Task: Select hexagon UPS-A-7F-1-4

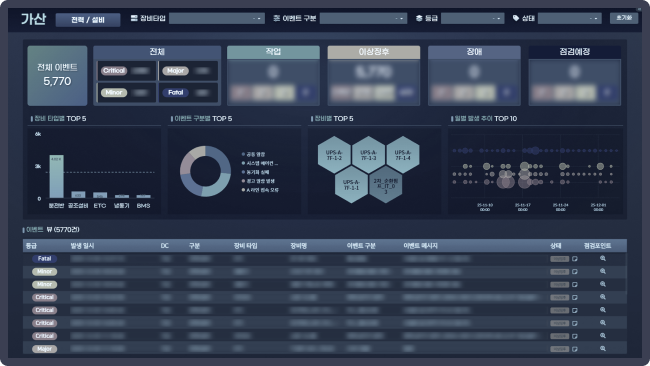Action: 403,155
